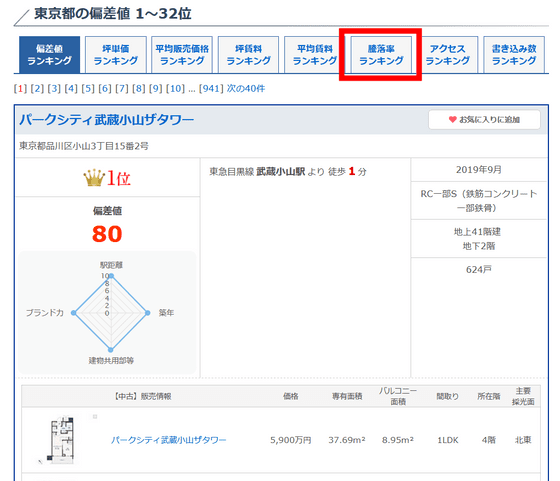Go to pagination page [9]
560x481 pixels.
(155, 88)
